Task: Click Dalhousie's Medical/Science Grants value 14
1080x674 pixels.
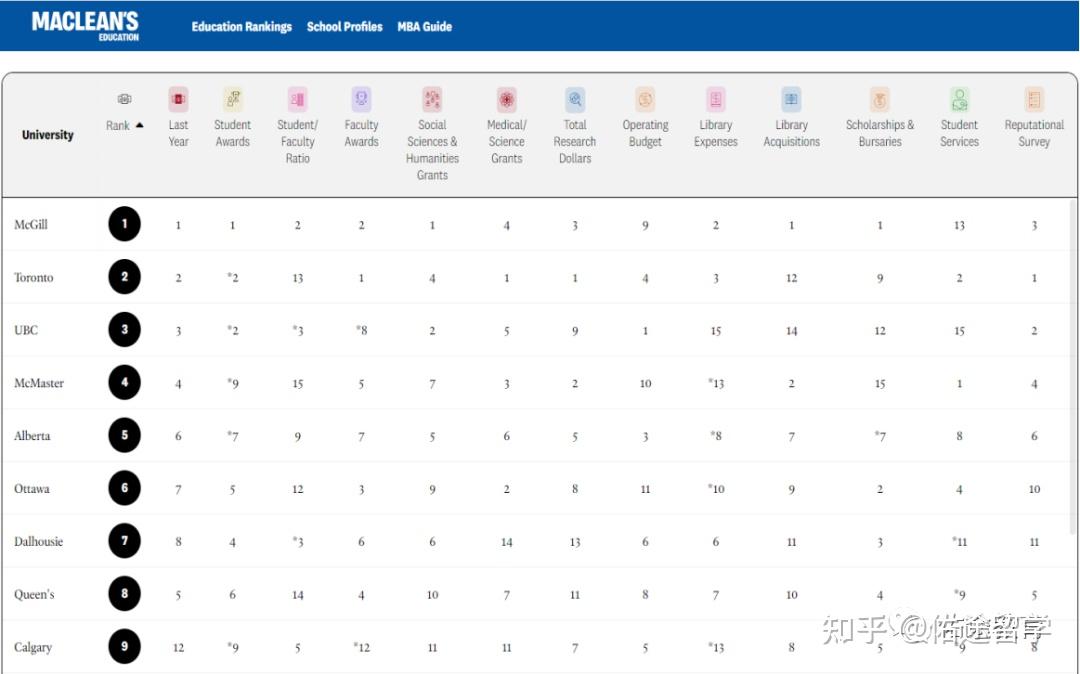Action: tap(506, 542)
